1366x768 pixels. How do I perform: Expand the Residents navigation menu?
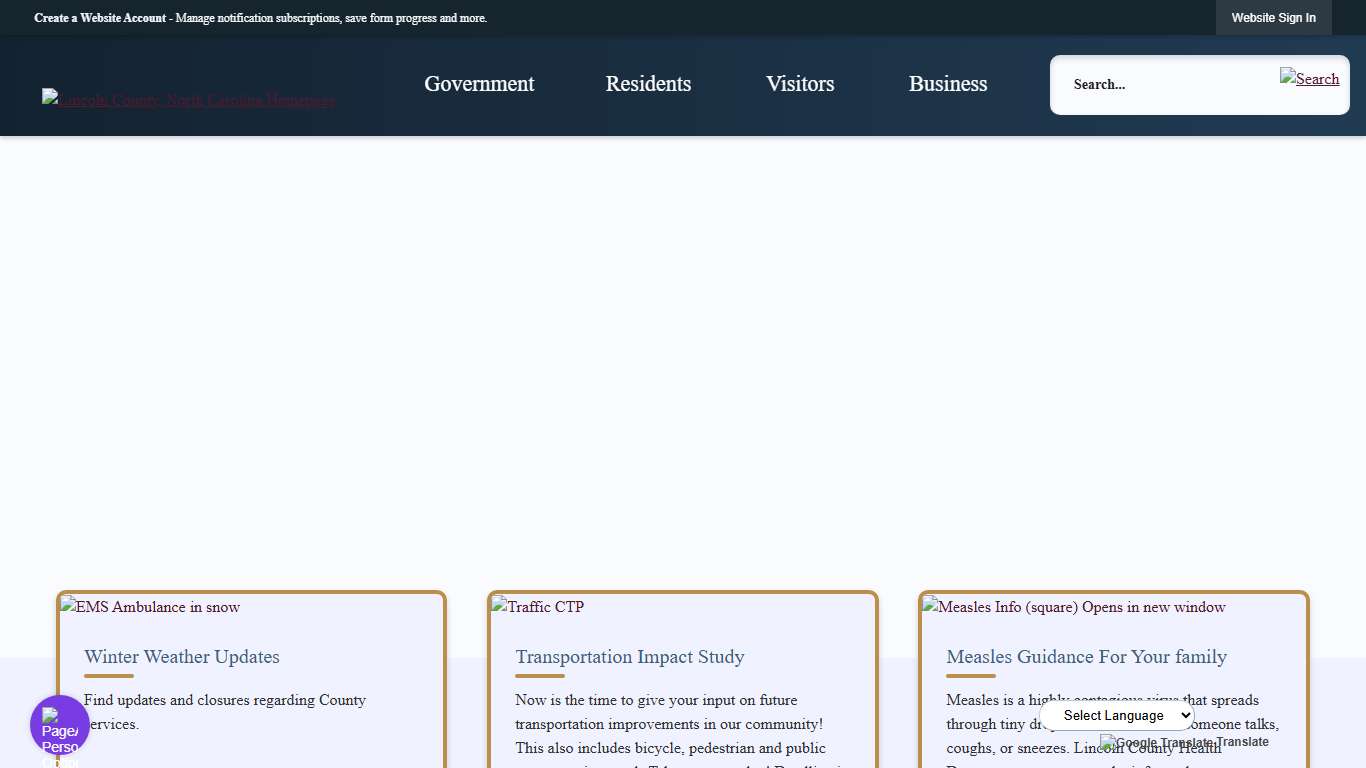(648, 84)
